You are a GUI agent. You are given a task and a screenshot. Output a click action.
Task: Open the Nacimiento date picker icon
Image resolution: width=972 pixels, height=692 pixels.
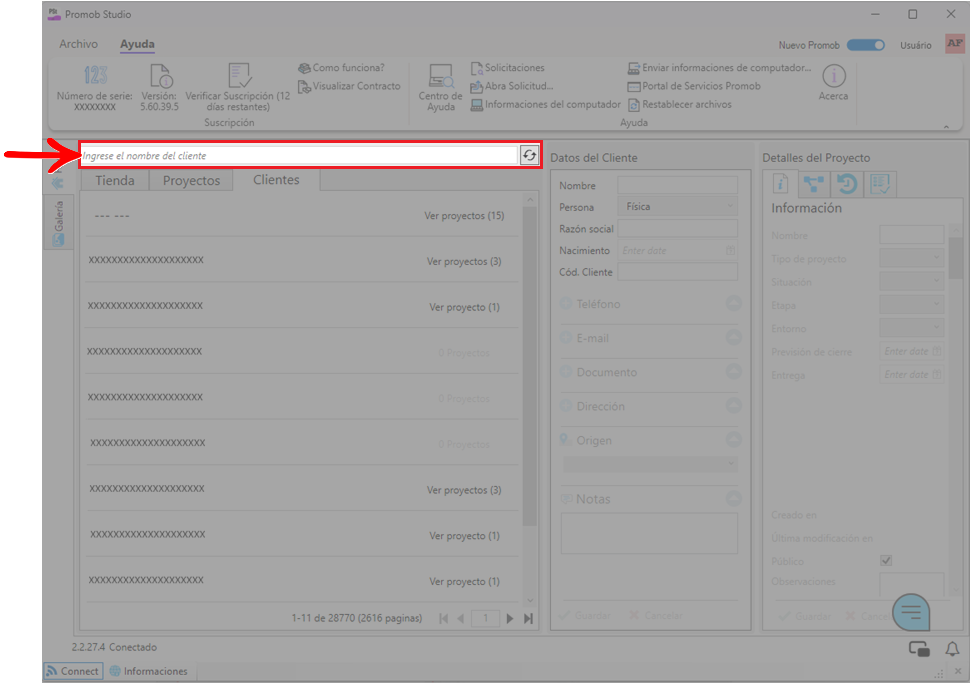click(730, 251)
